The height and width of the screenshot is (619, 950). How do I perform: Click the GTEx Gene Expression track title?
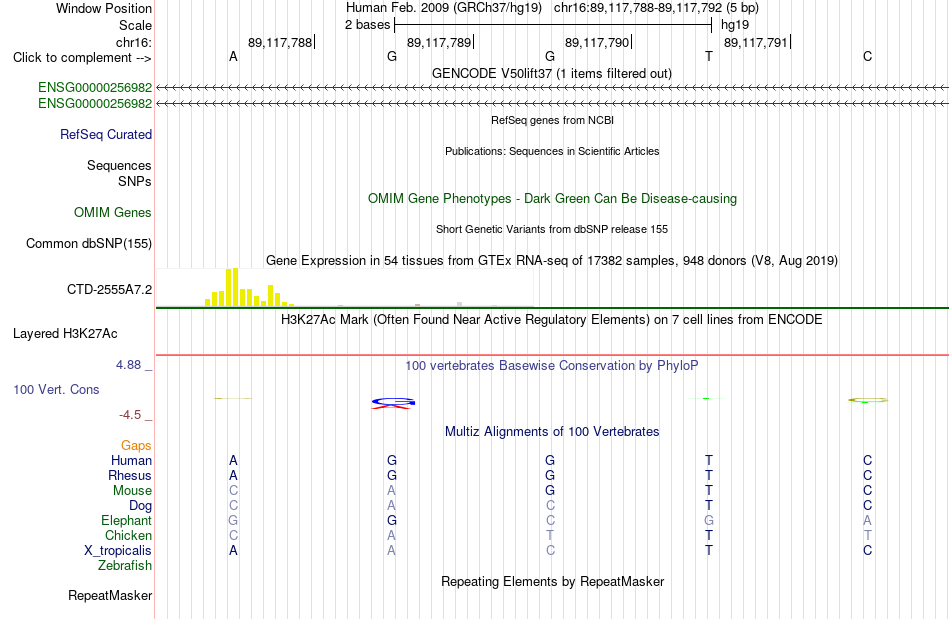pos(552,260)
